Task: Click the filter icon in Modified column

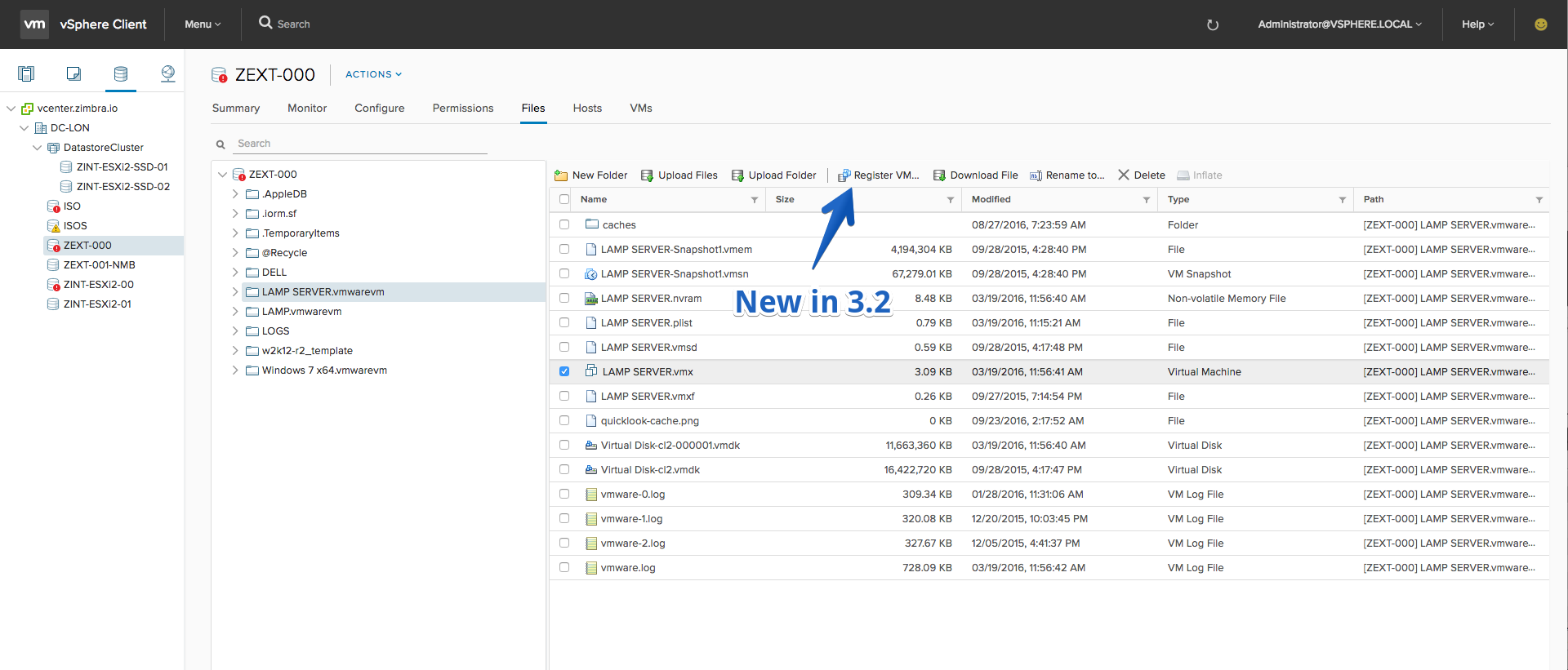Action: coord(1147,200)
